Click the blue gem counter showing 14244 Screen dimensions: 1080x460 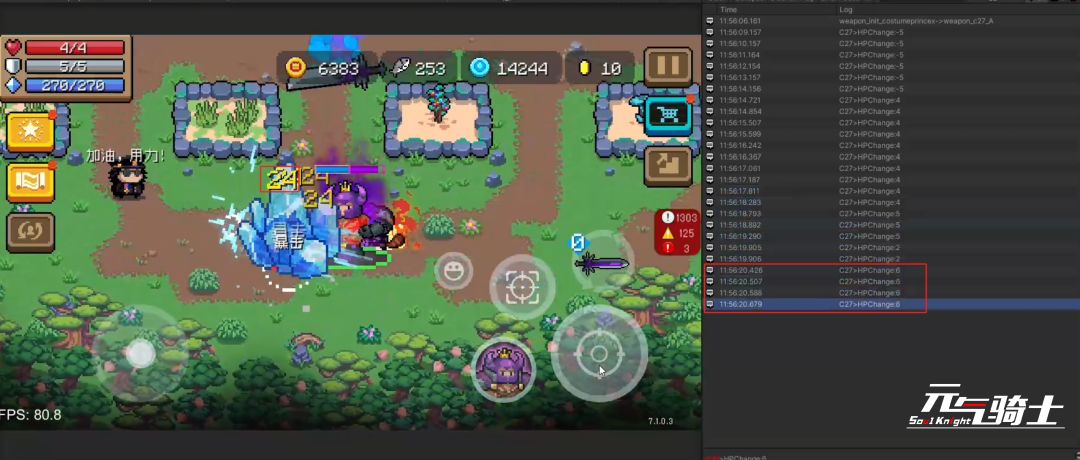coord(508,68)
